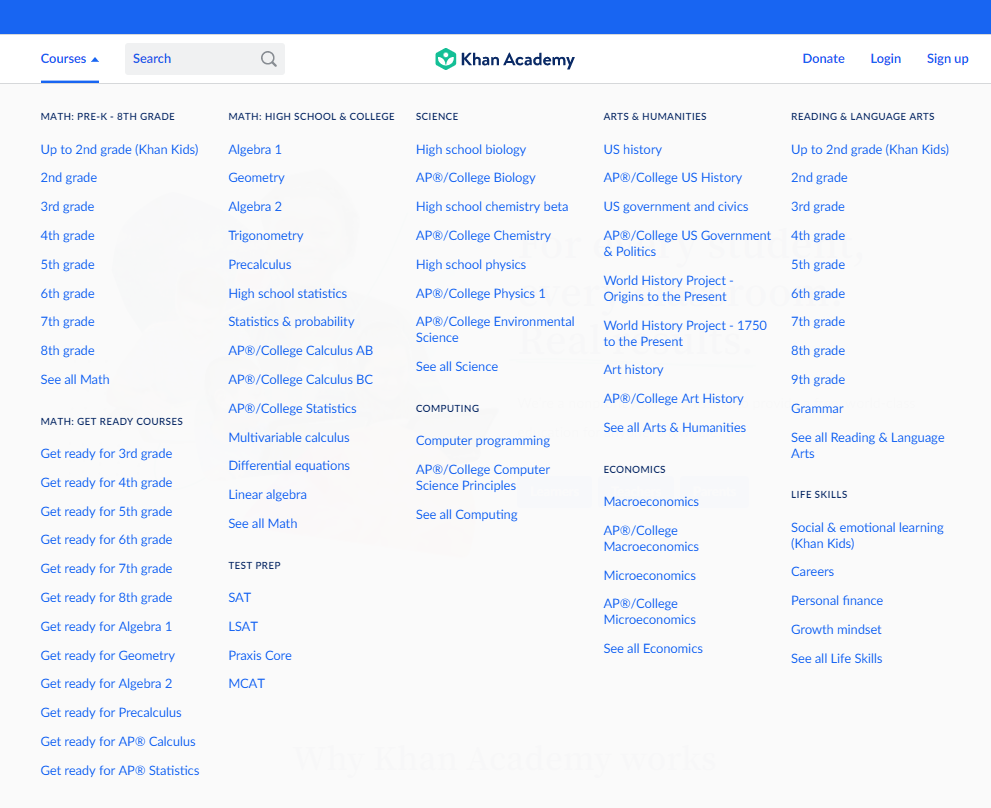The image size is (991, 808).
Task: Open SAT test prep
Action: 240,598
